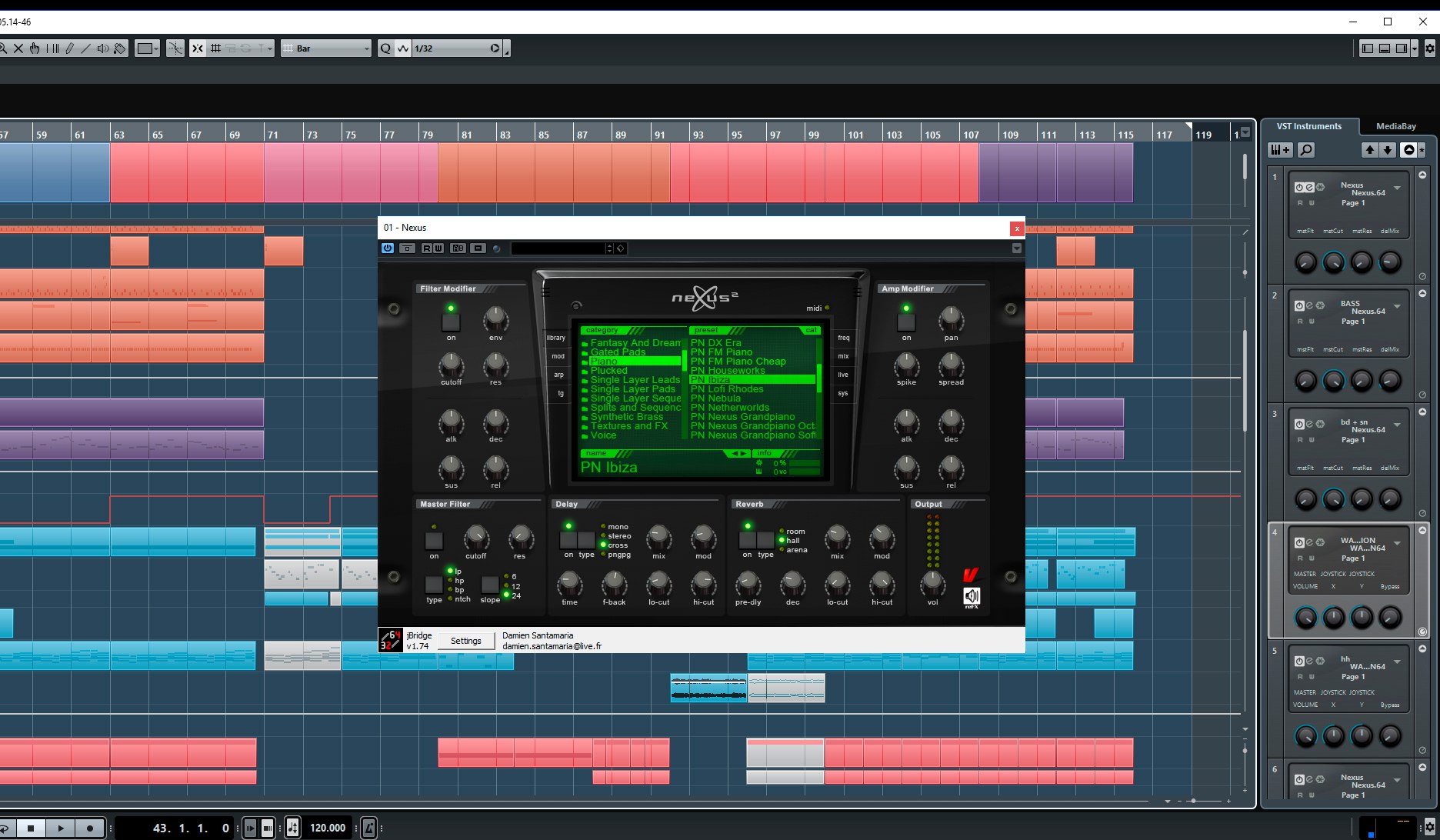
Task: Select the Play speaker tool
Action: pyautogui.click(x=103, y=48)
